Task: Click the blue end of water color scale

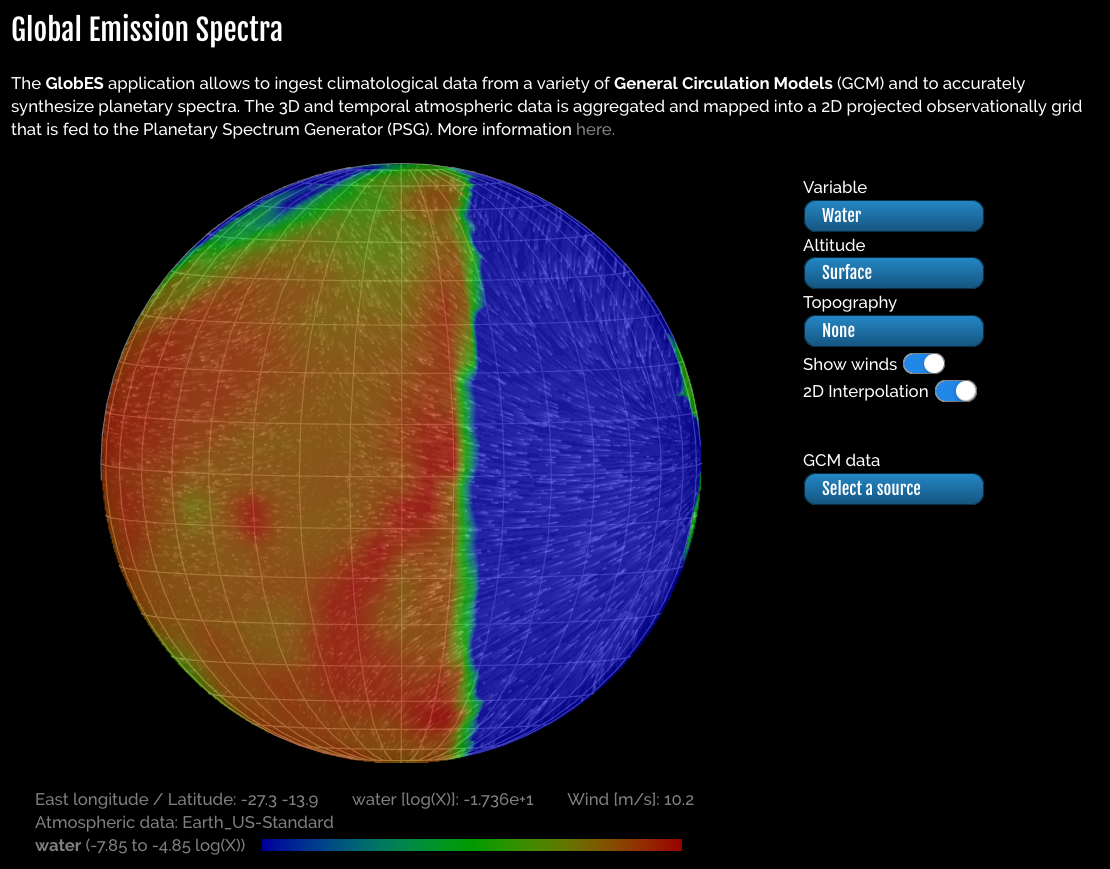Action: tap(280, 845)
